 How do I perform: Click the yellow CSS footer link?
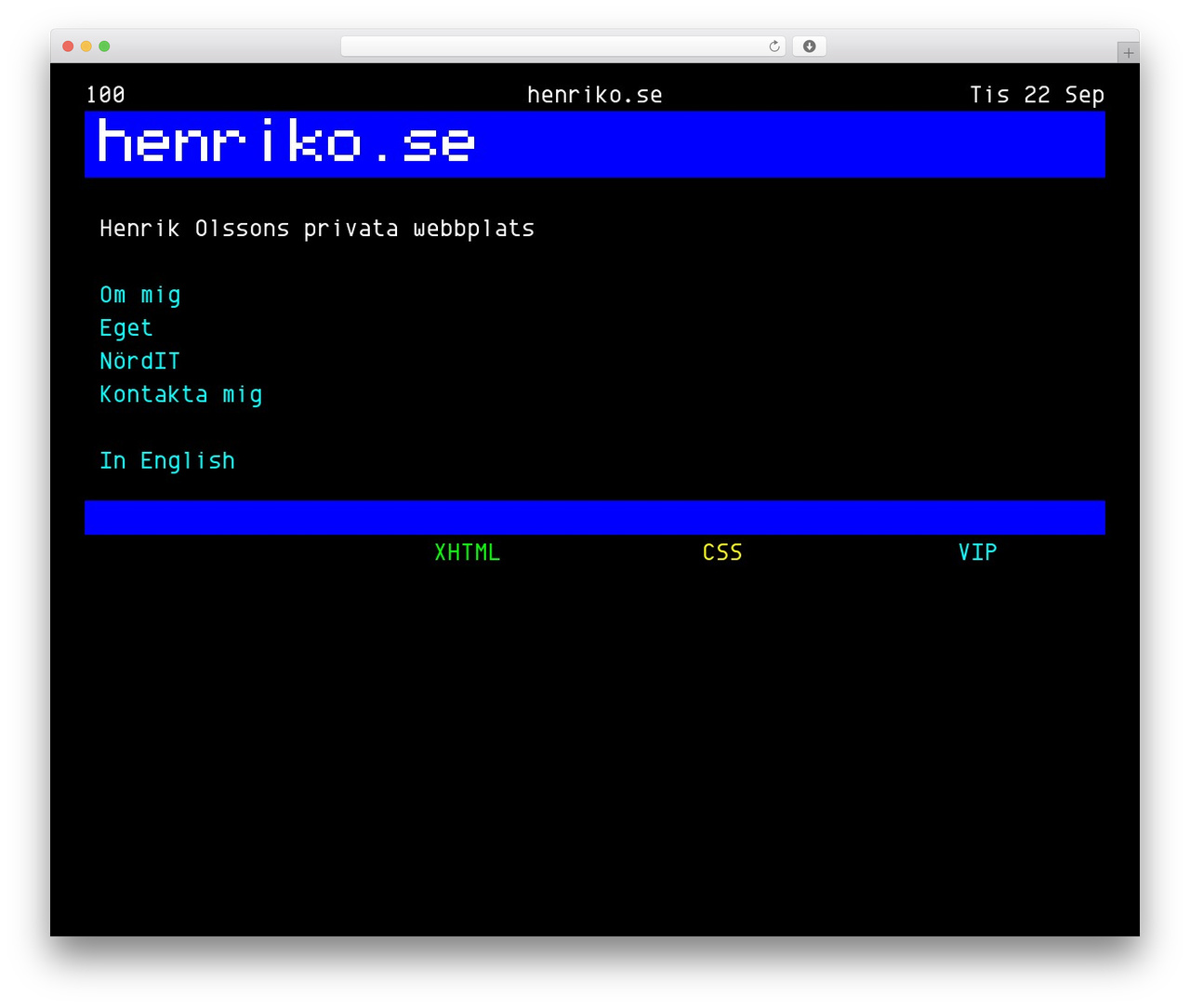(722, 552)
